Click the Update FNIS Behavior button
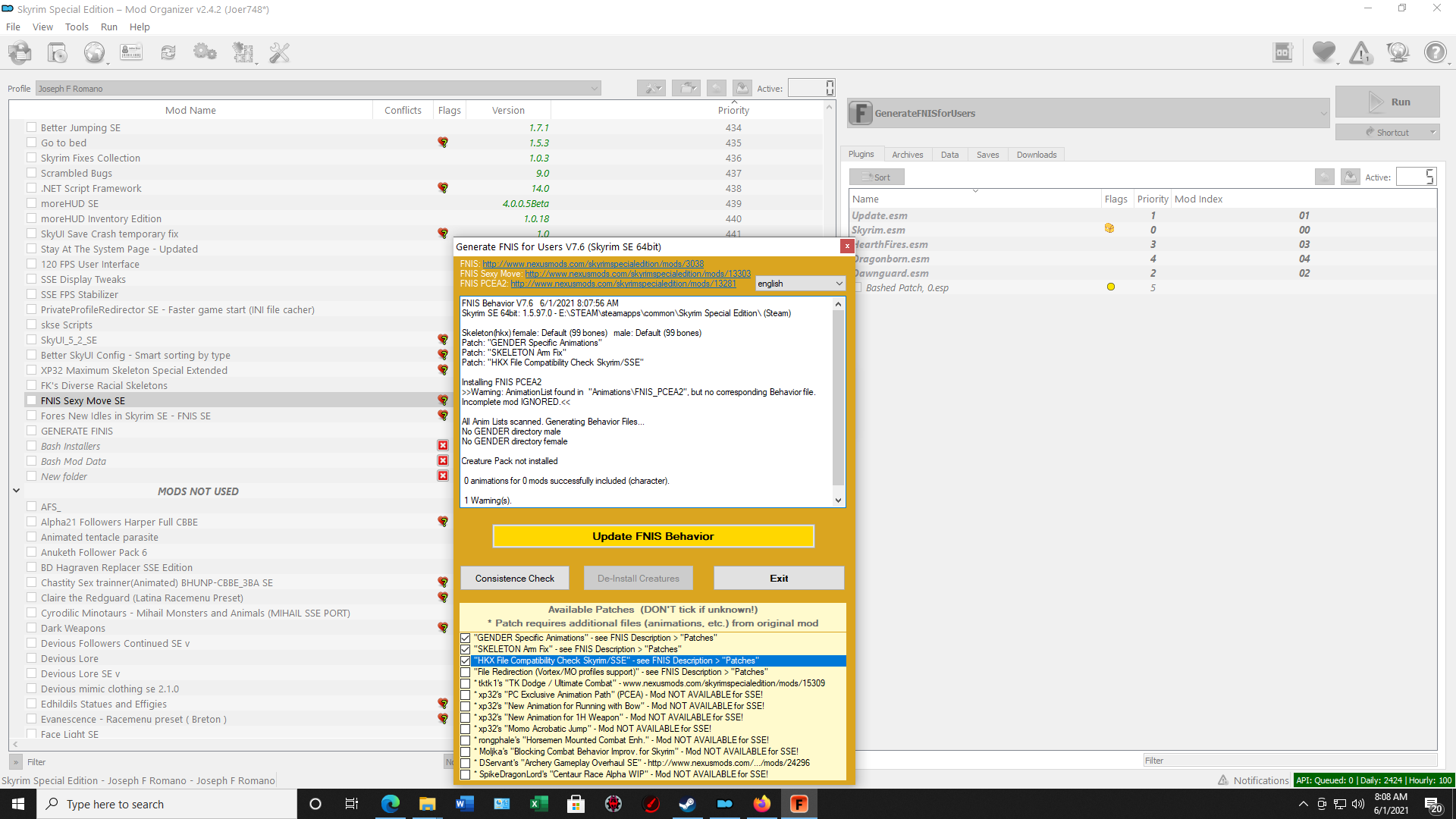Viewport: 1456px width, 819px height. 653,536
